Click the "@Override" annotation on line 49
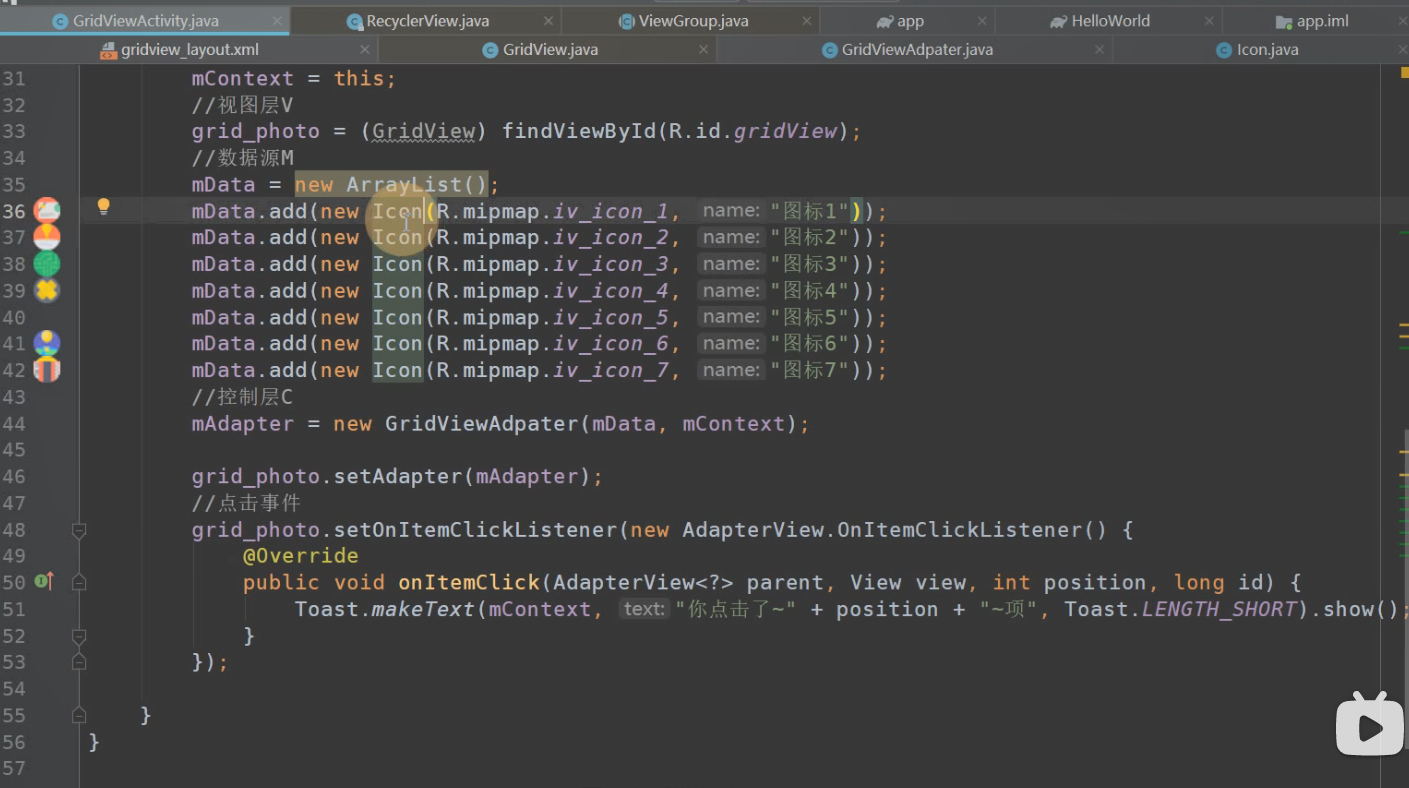This screenshot has width=1409, height=788. [x=300, y=555]
